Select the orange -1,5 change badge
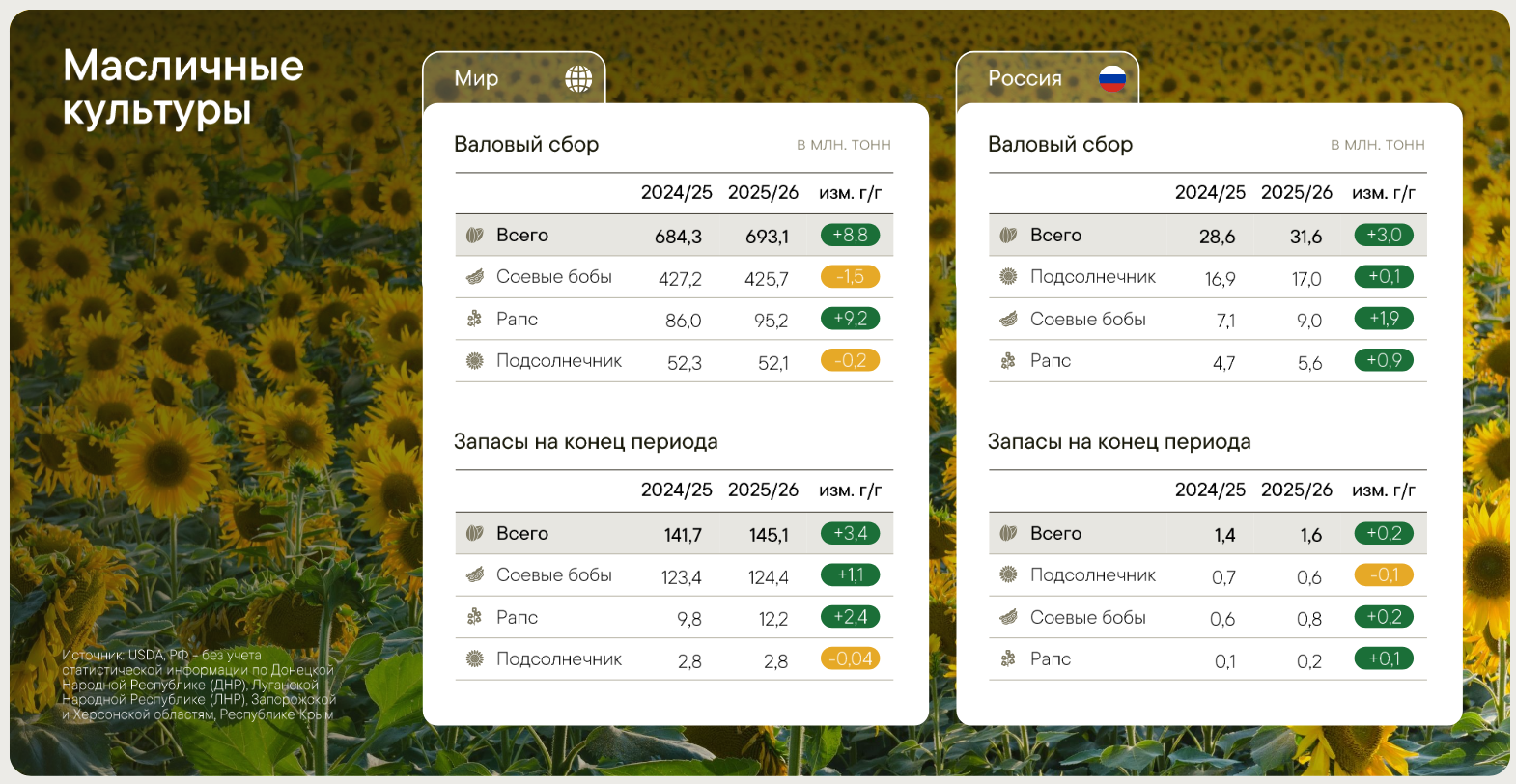Screen dimensions: 1516x784 click(x=850, y=277)
